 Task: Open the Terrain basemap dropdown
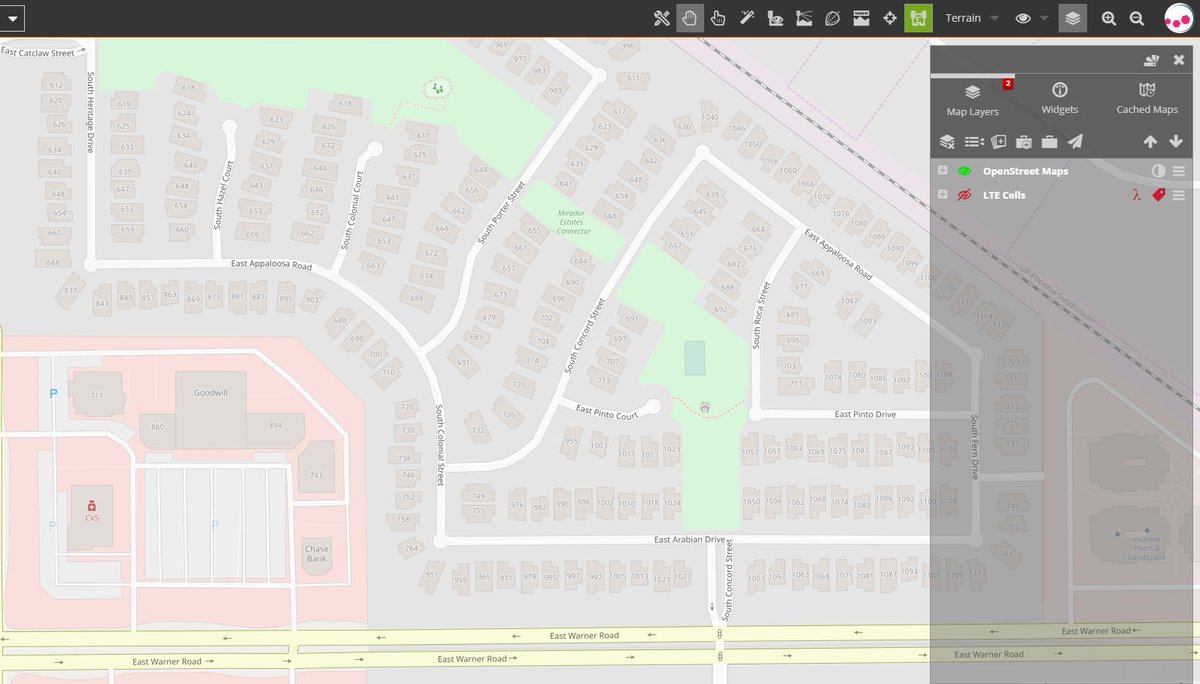[971, 18]
